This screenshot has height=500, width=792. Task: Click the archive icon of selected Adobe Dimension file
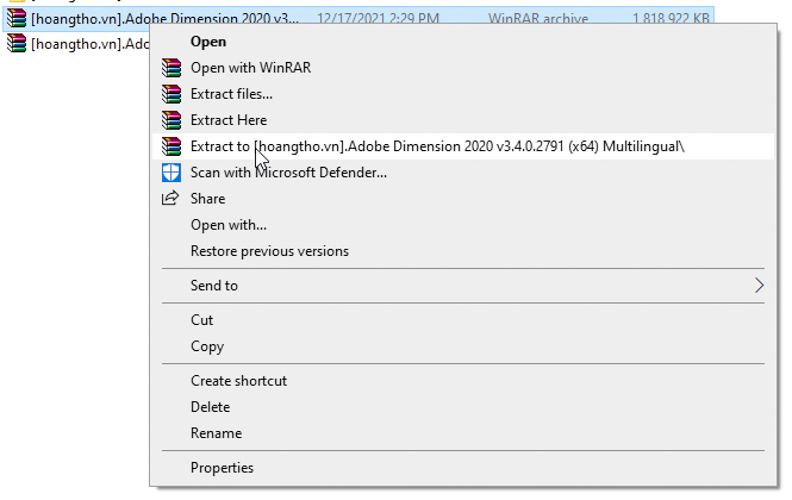tap(16, 18)
